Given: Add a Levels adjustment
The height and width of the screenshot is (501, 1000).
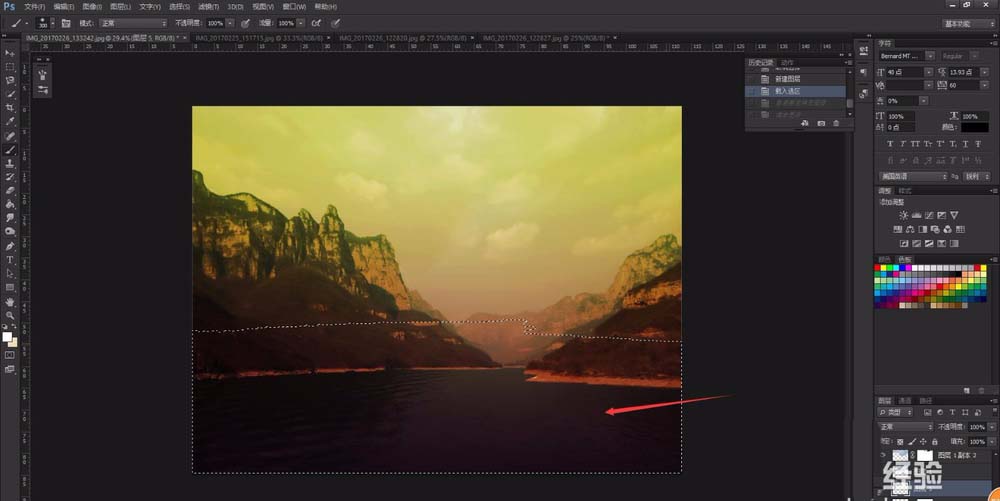Looking at the screenshot, I should coord(916,215).
